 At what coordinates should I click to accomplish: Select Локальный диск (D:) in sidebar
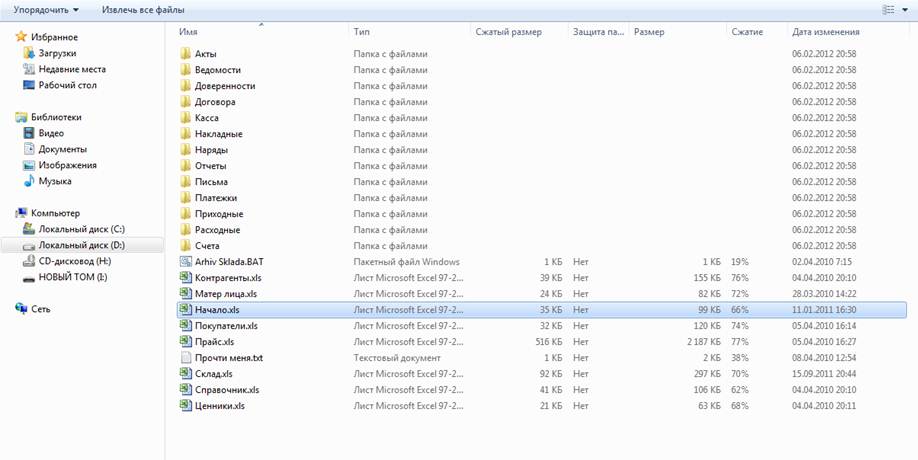click(81, 245)
